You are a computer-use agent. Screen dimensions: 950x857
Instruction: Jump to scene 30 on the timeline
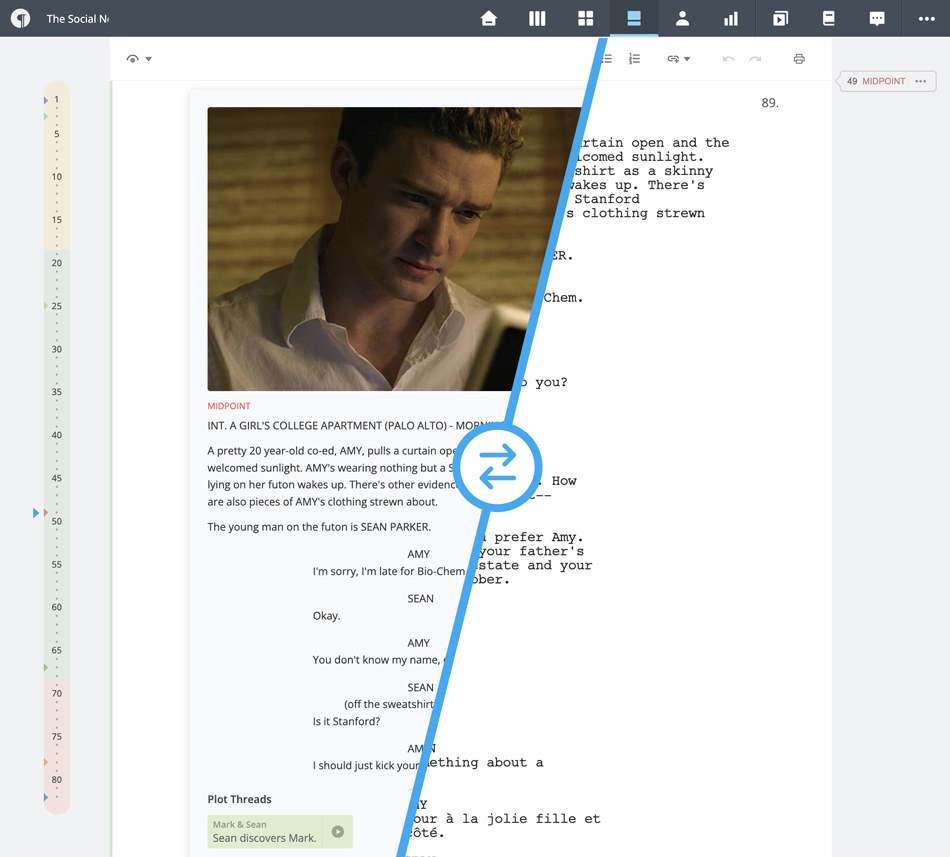(x=56, y=349)
